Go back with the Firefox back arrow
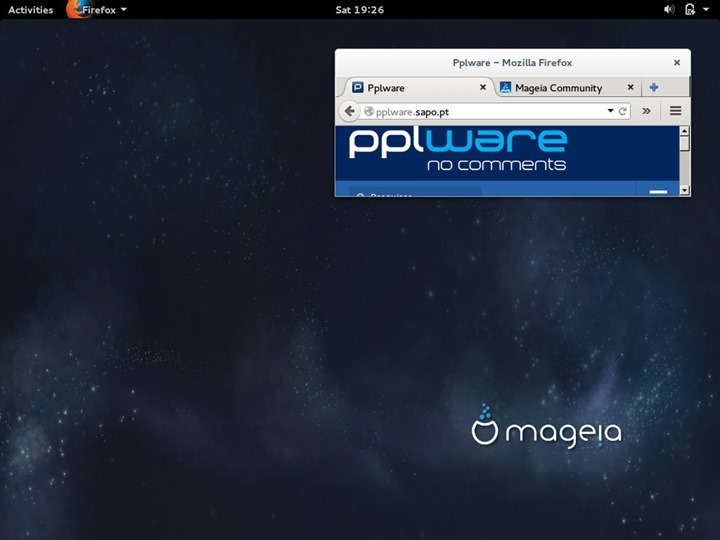720x540 pixels. (x=349, y=111)
